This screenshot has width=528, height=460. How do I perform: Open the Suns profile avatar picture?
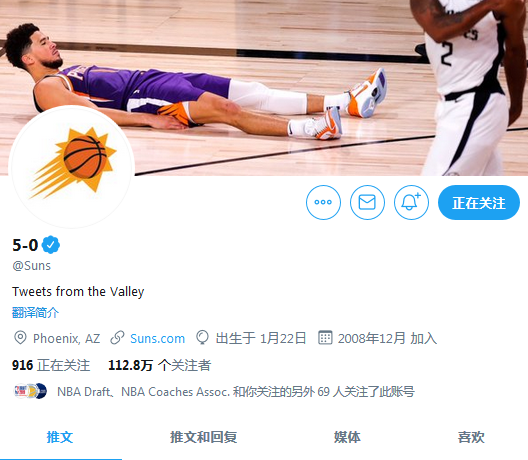pos(71,167)
